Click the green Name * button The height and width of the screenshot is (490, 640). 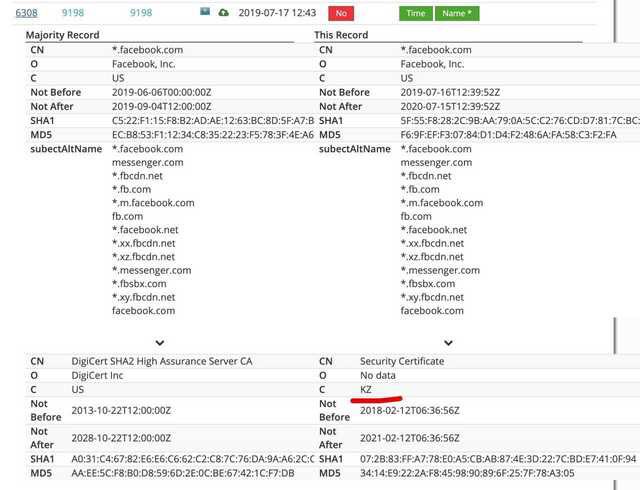457,13
